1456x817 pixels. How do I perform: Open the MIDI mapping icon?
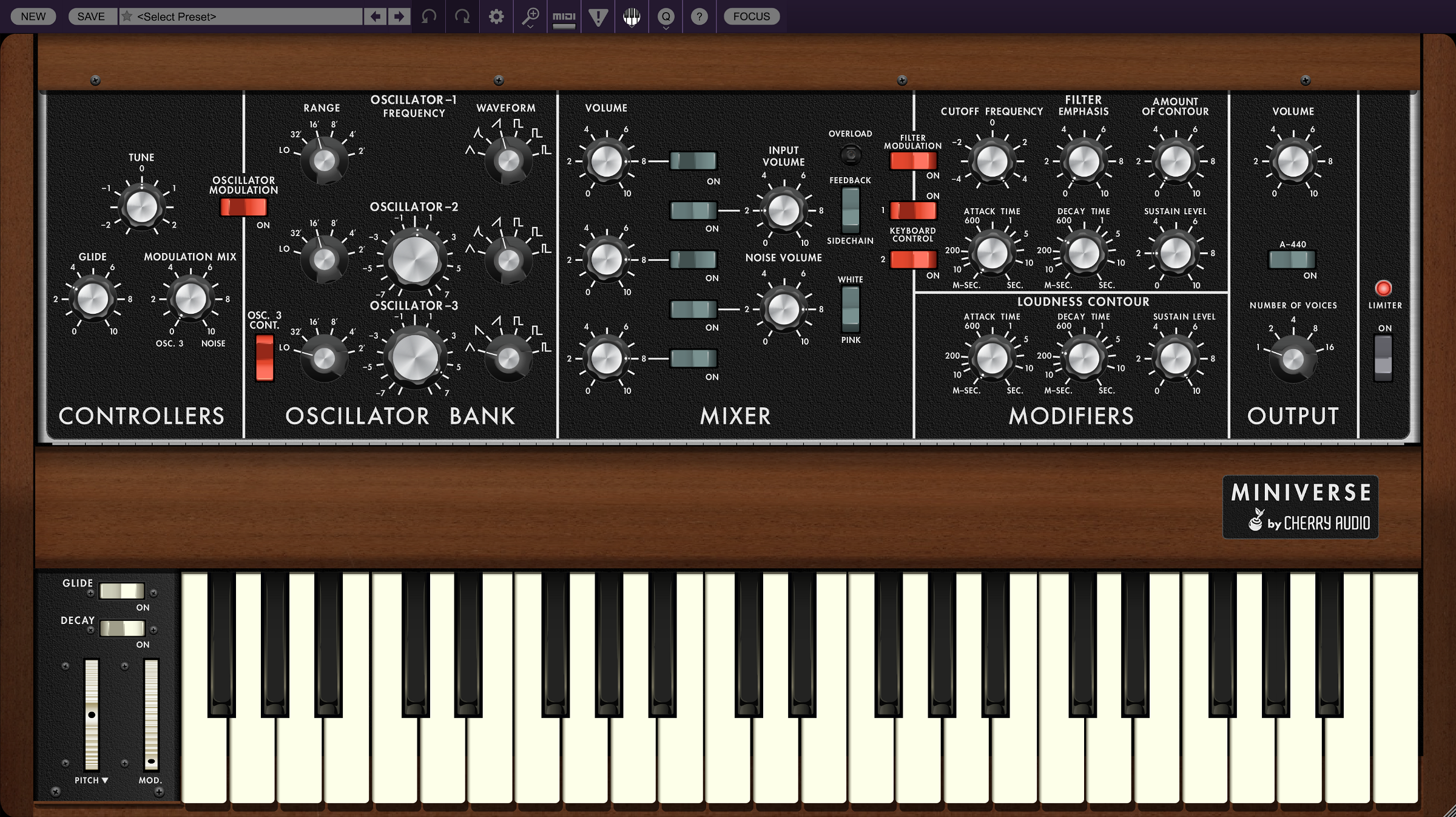pyautogui.click(x=564, y=16)
